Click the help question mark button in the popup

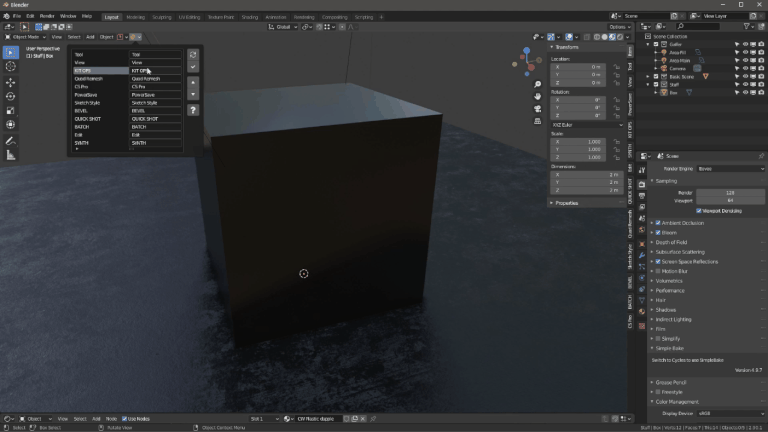pos(193,110)
